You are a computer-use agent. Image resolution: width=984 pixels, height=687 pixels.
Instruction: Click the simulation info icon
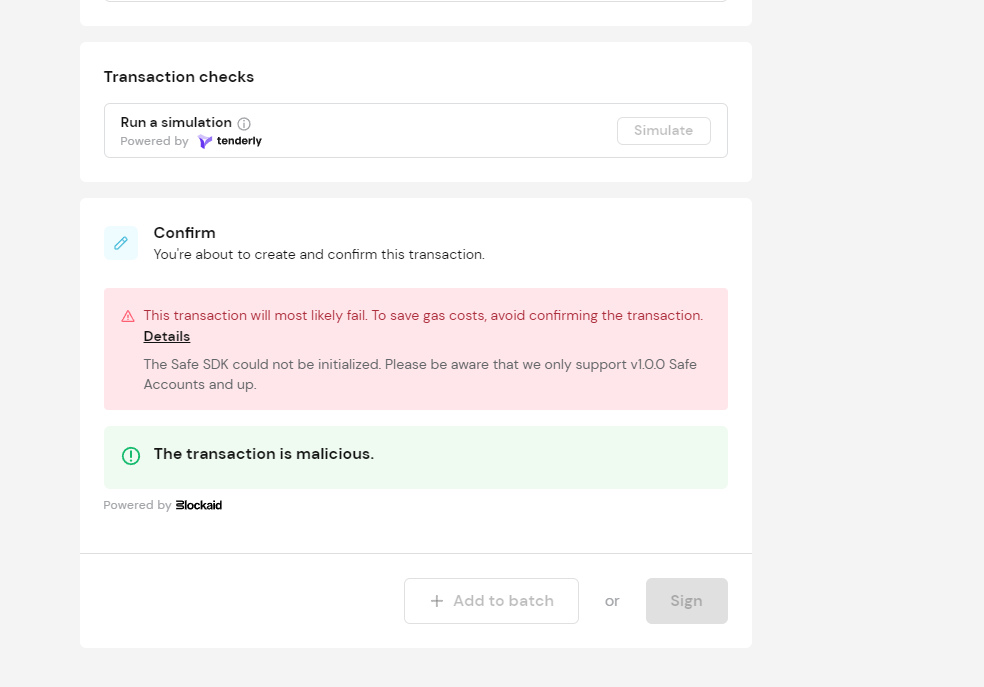(x=244, y=124)
